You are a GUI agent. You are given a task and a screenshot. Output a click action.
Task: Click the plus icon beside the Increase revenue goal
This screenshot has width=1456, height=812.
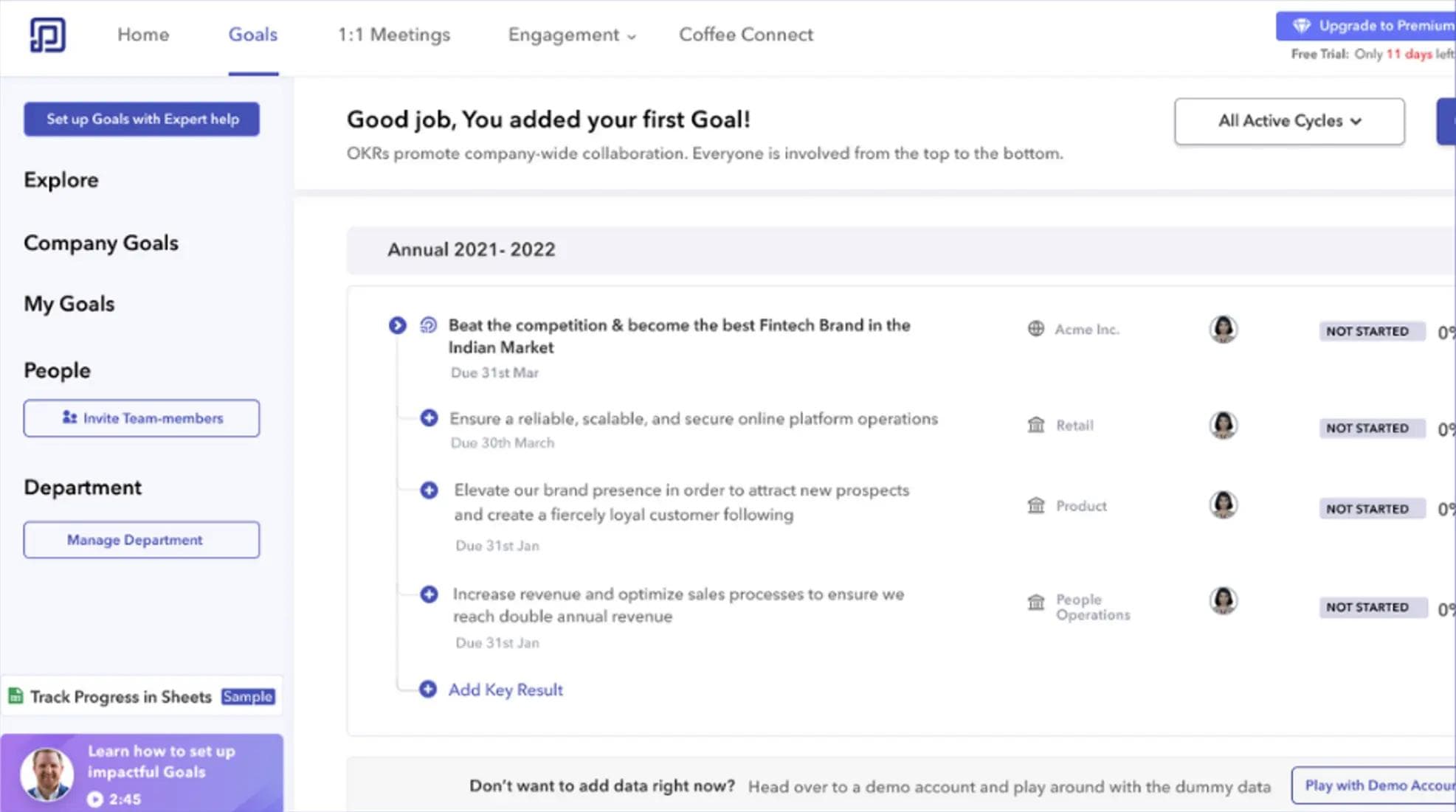[x=429, y=594]
